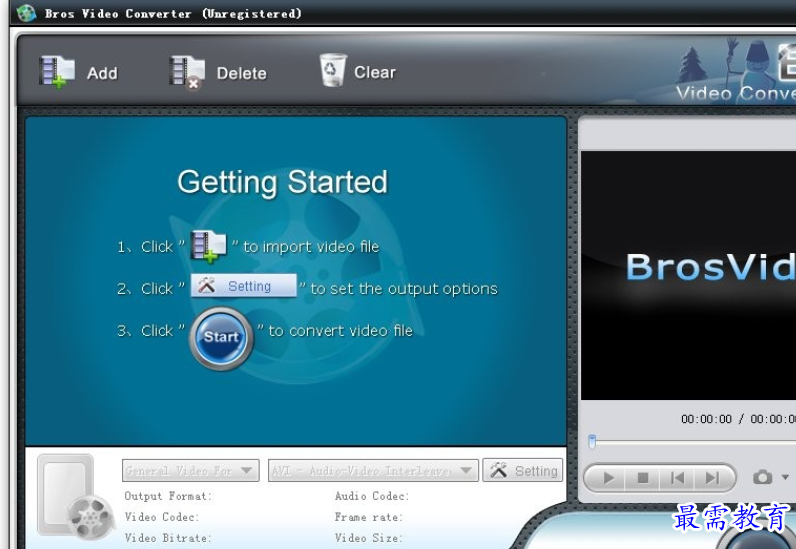
Task: Stop the preview playback
Action: coord(643,478)
